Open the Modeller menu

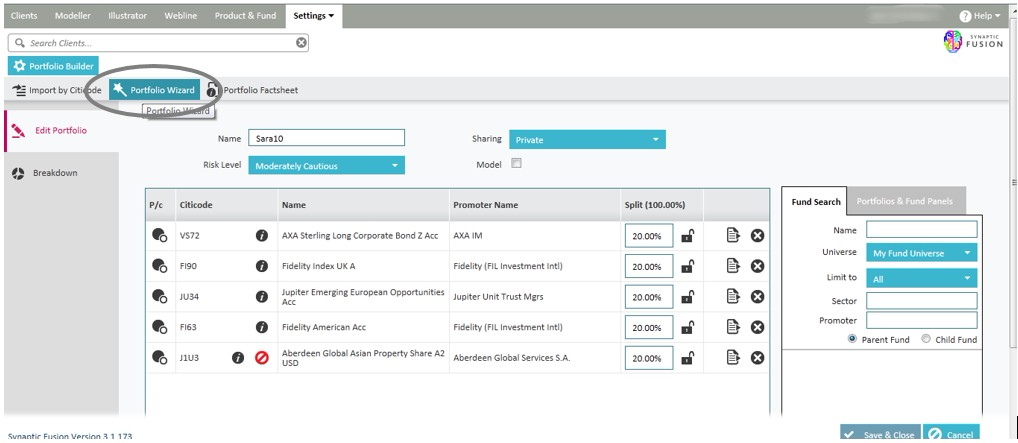click(71, 16)
